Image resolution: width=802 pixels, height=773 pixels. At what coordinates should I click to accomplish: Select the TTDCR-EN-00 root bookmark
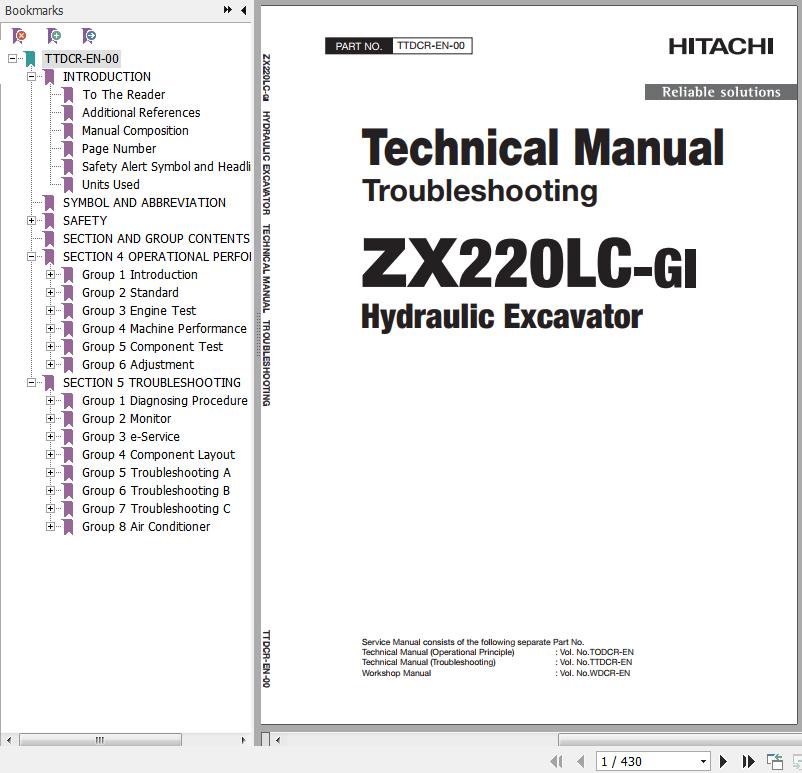pos(81,58)
